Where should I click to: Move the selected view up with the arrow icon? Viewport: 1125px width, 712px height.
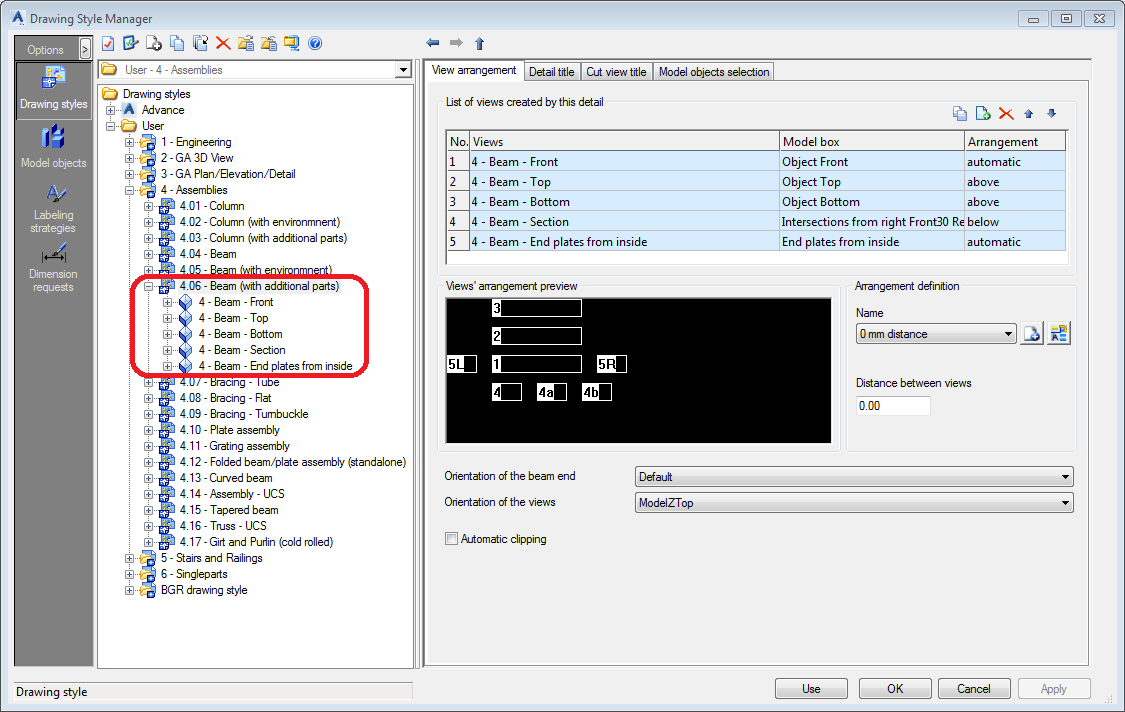[x=1028, y=113]
